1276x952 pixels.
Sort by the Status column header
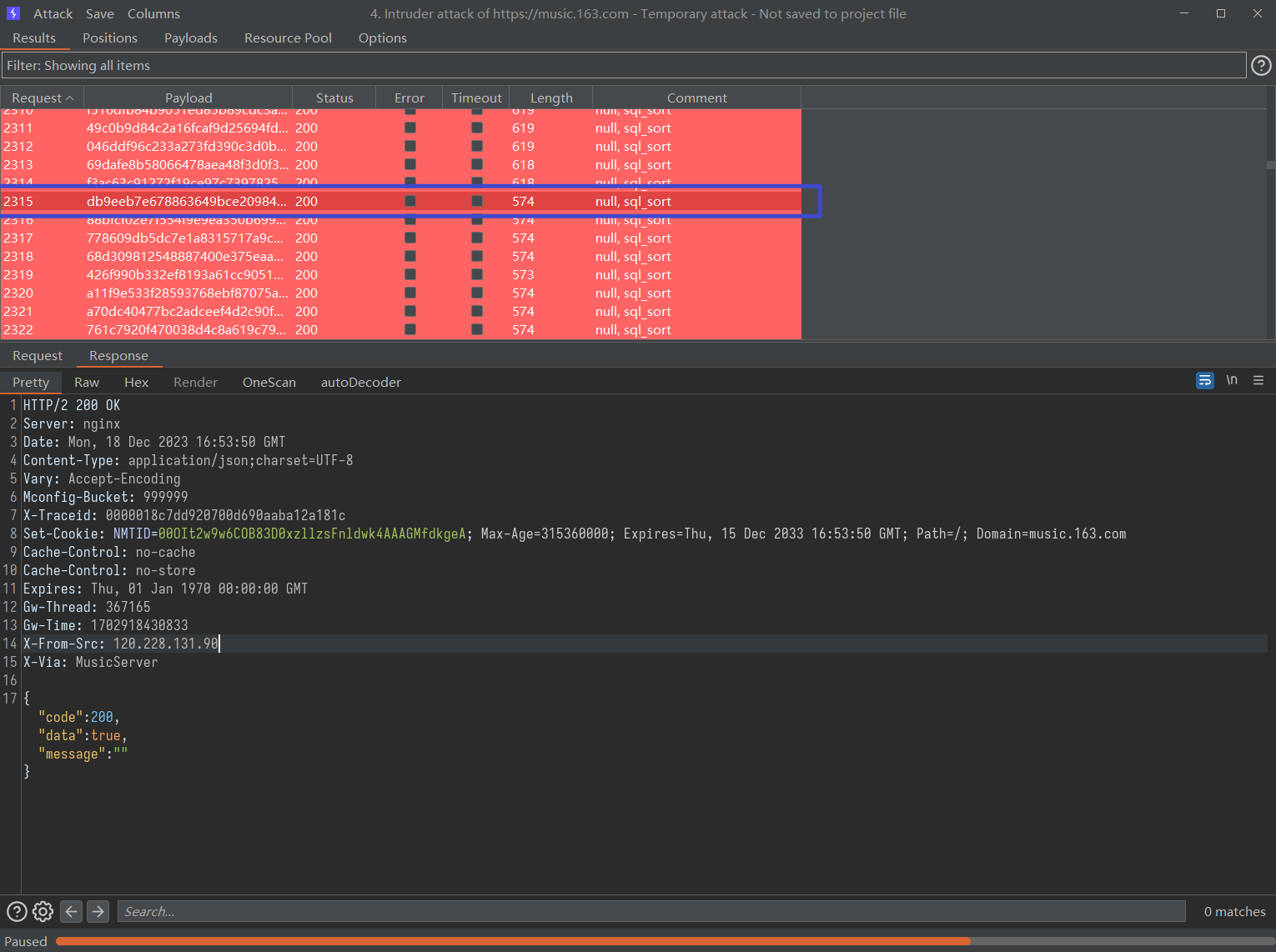point(334,98)
